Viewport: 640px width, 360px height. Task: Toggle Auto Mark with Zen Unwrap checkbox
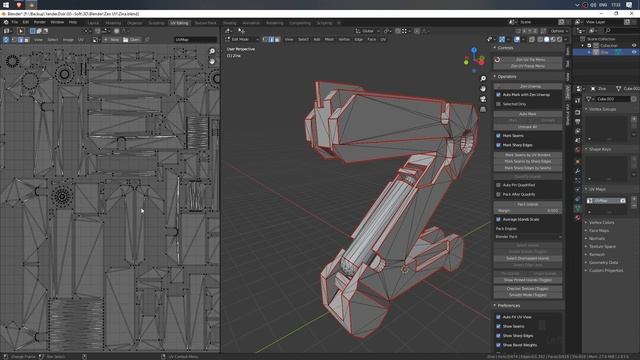[x=498, y=95]
